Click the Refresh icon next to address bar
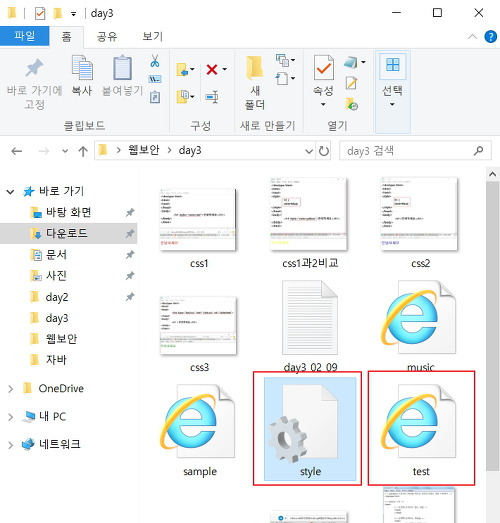The width and height of the screenshot is (500, 523). point(324,151)
